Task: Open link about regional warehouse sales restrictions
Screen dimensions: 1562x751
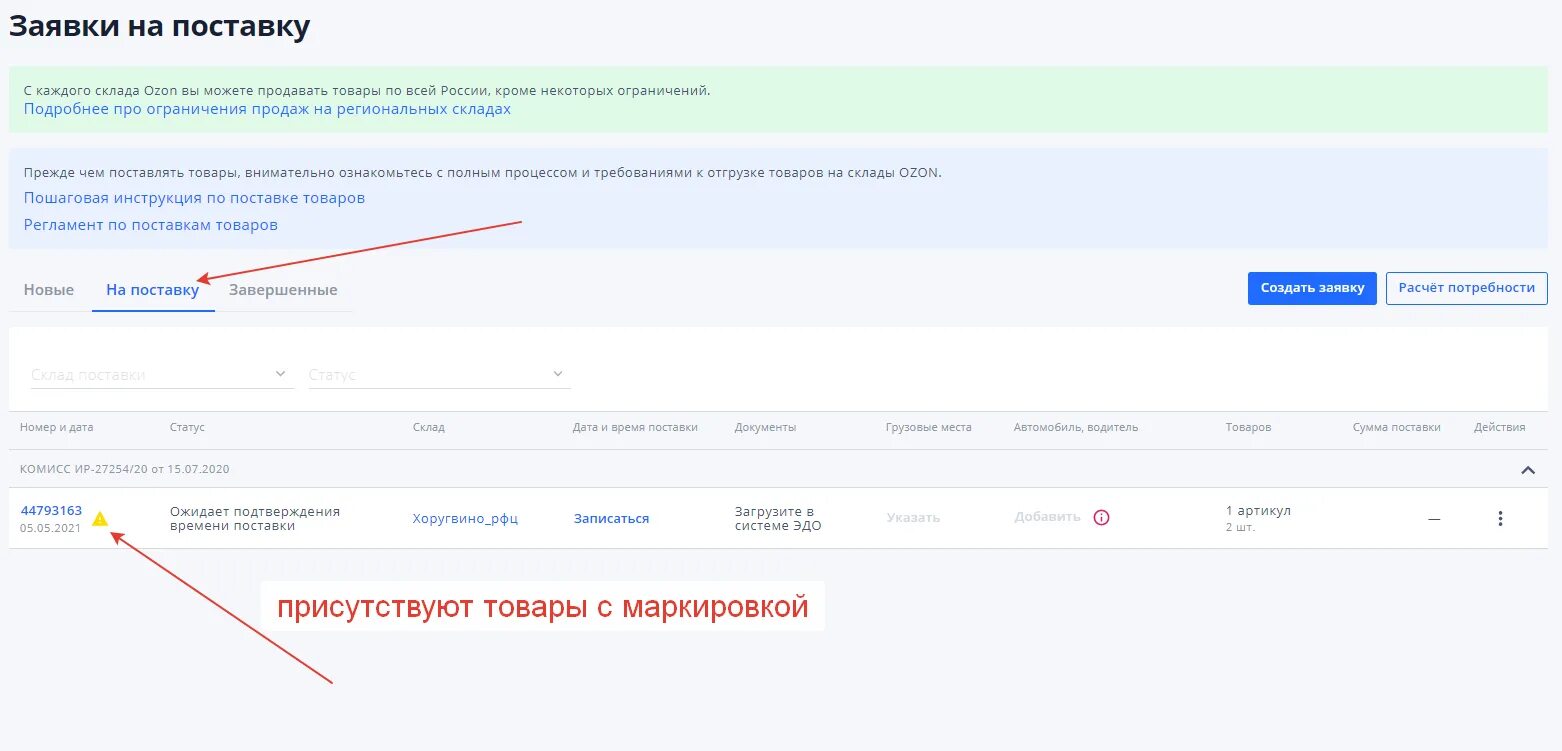Action: (x=267, y=109)
